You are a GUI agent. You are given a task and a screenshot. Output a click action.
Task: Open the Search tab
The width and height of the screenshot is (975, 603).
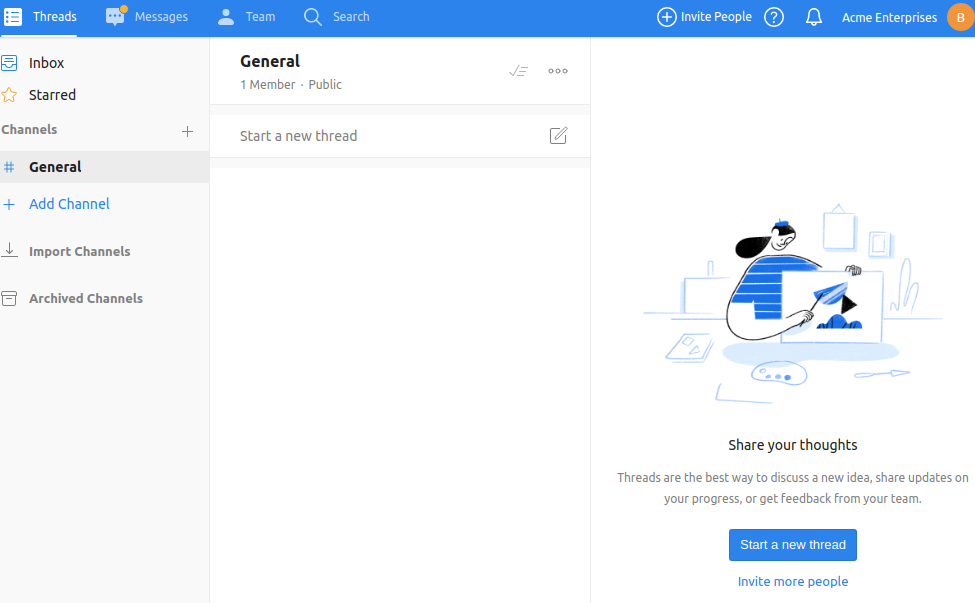[337, 17]
